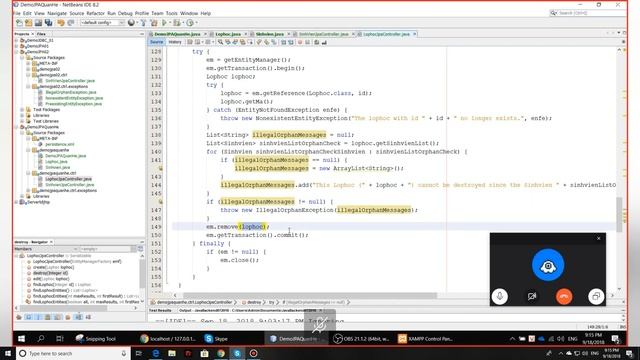Click the Build Project hammer icon
Screen dimensions: 640x360
point(143,23)
